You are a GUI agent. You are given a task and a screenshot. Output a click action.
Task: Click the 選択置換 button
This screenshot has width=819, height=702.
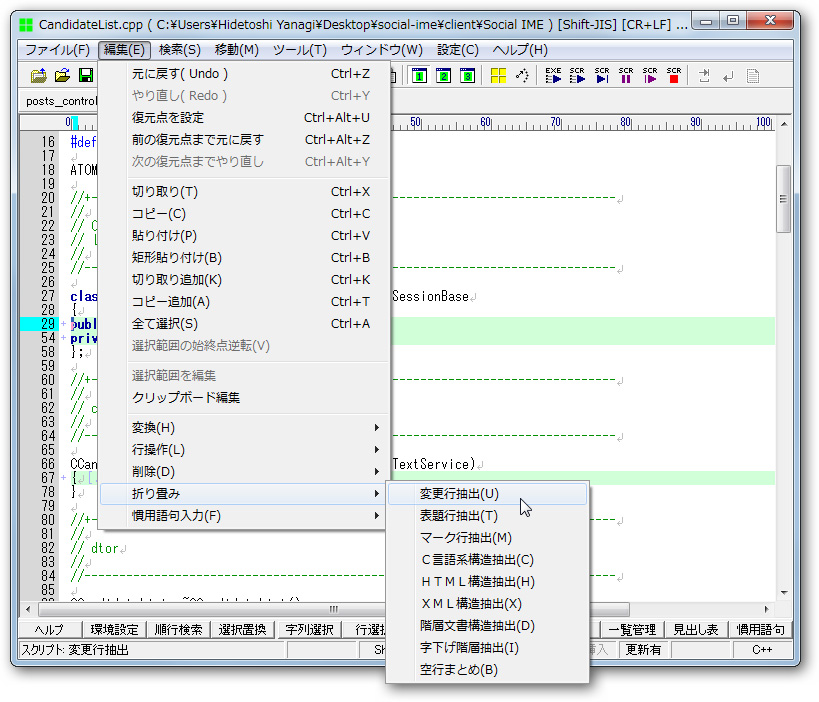[x=243, y=629]
